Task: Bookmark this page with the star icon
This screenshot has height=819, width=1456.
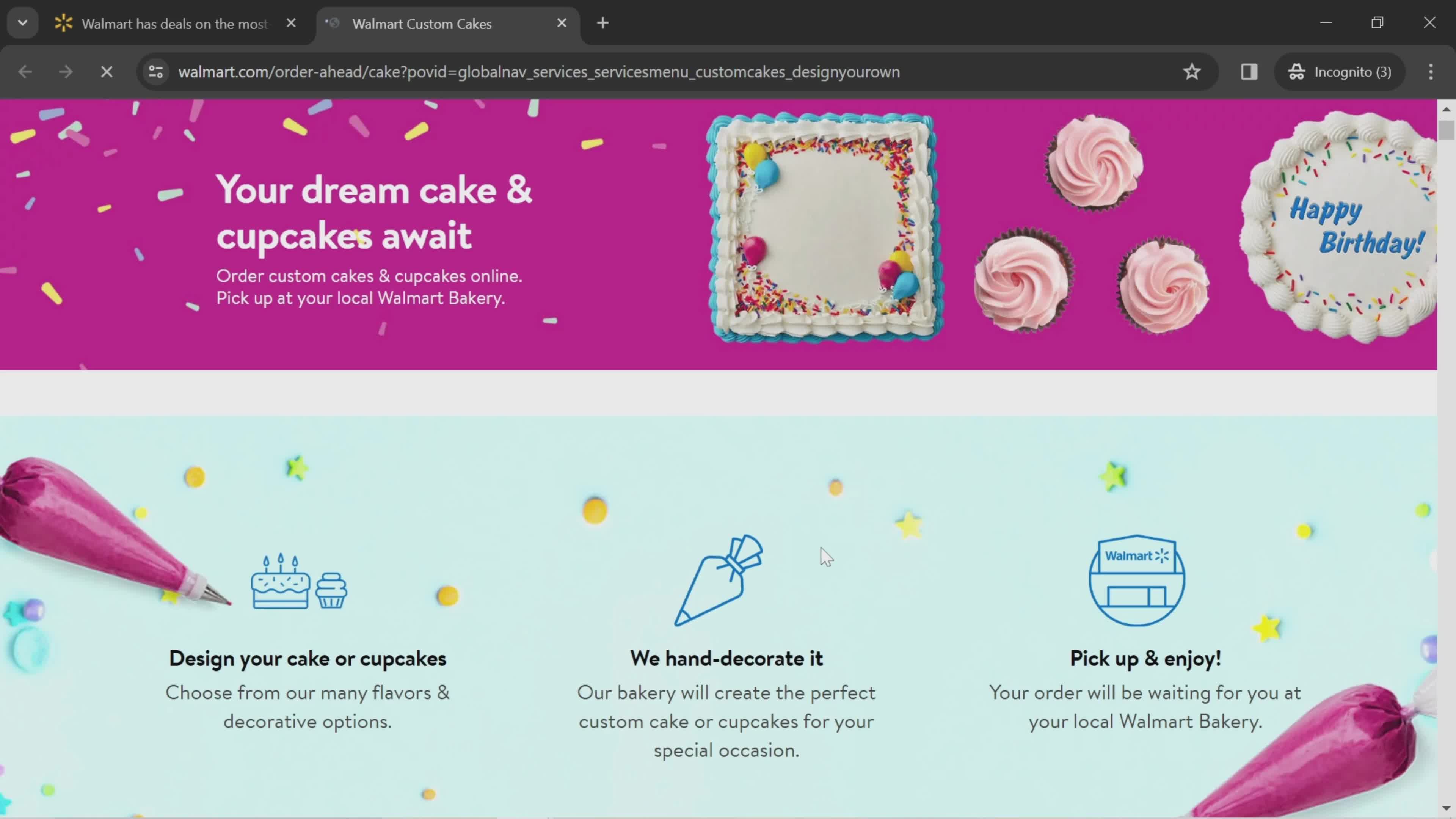Action: [x=1192, y=72]
